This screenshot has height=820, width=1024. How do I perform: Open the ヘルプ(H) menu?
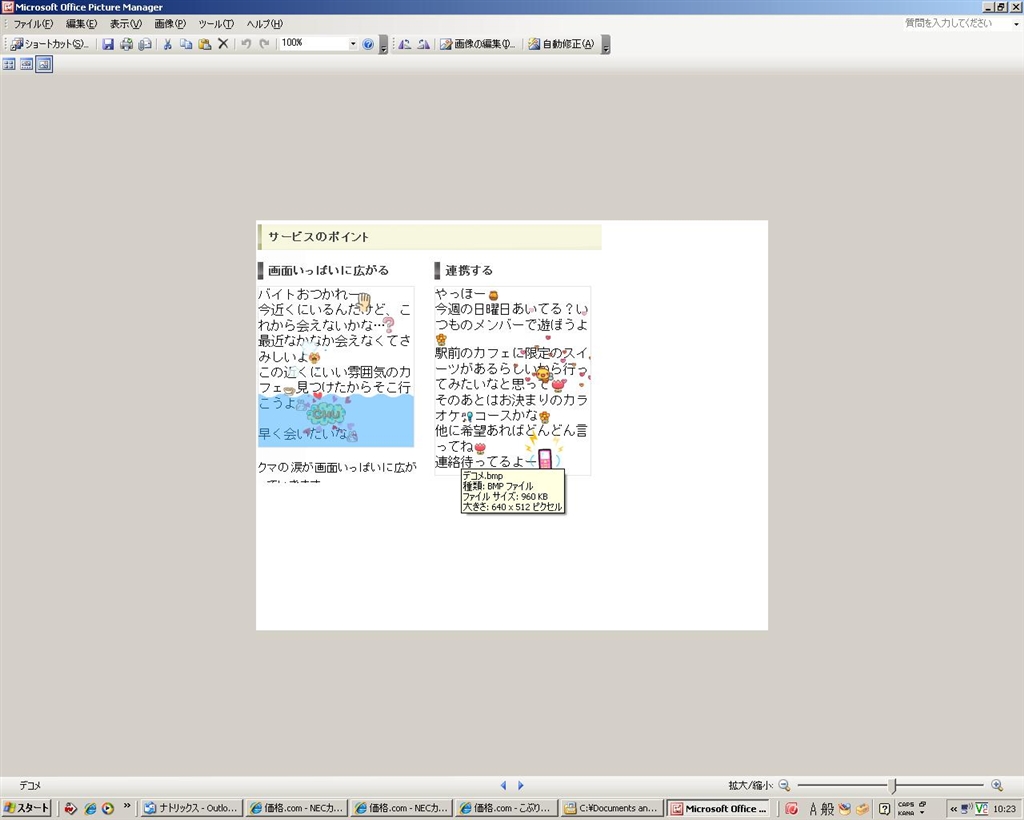(x=264, y=24)
